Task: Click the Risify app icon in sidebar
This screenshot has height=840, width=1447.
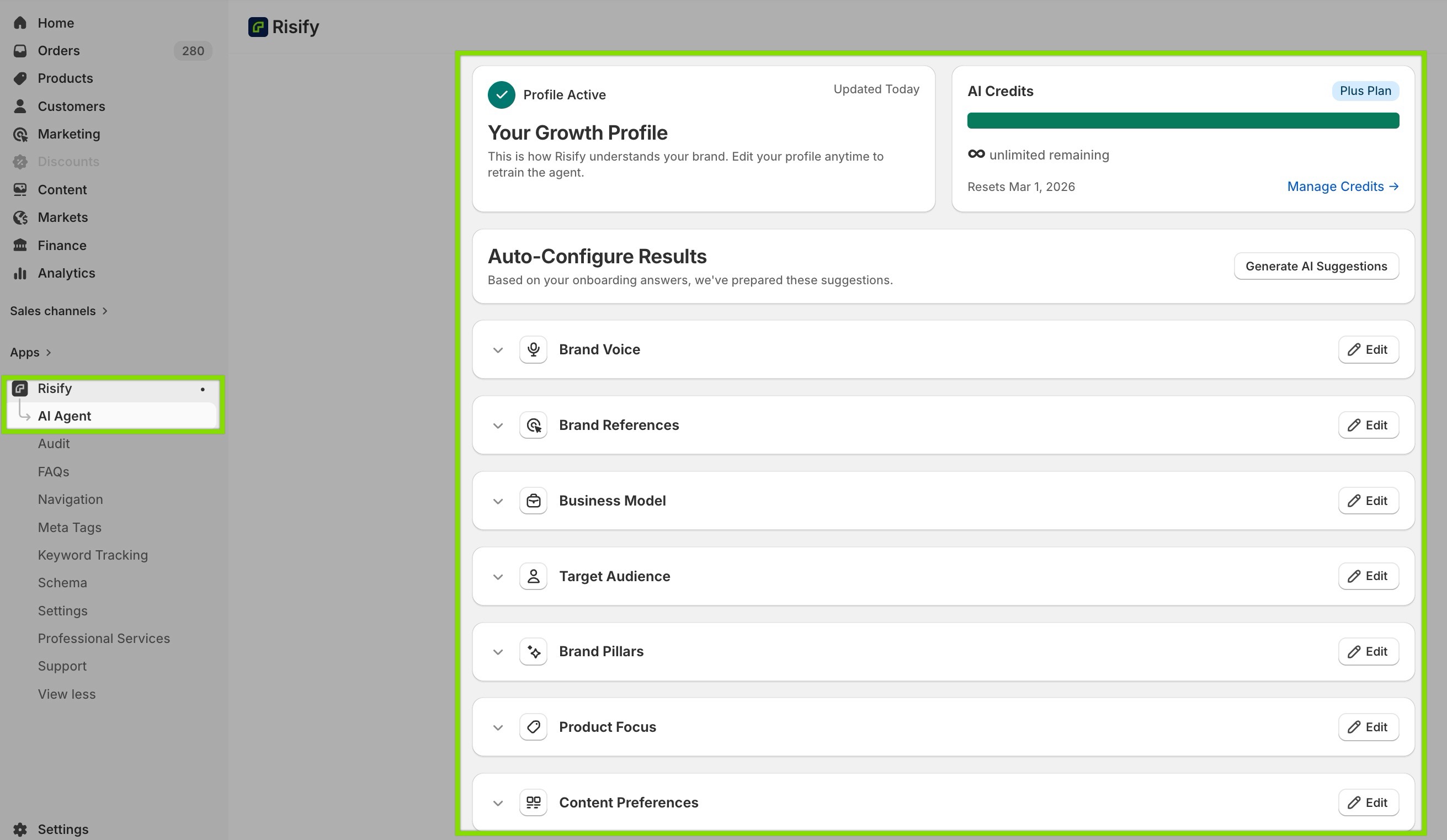Action: pyautogui.click(x=20, y=389)
